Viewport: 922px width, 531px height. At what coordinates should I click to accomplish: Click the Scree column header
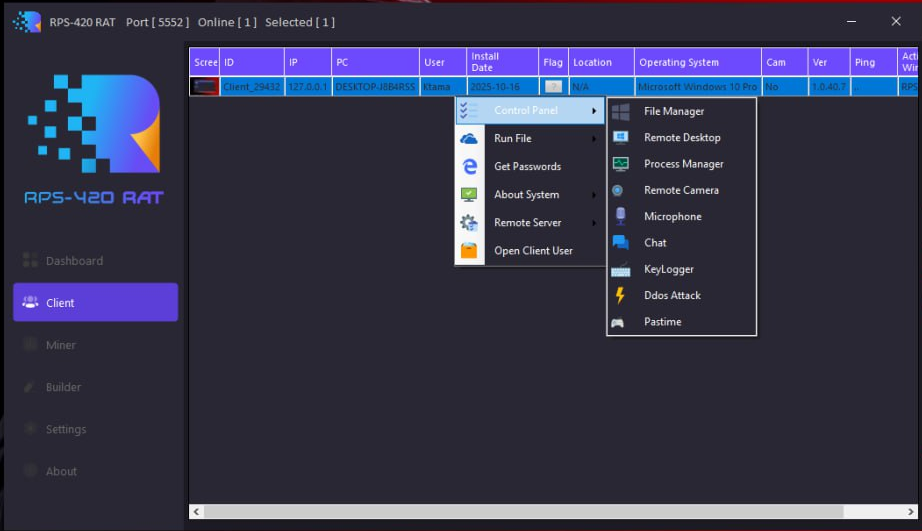205,62
